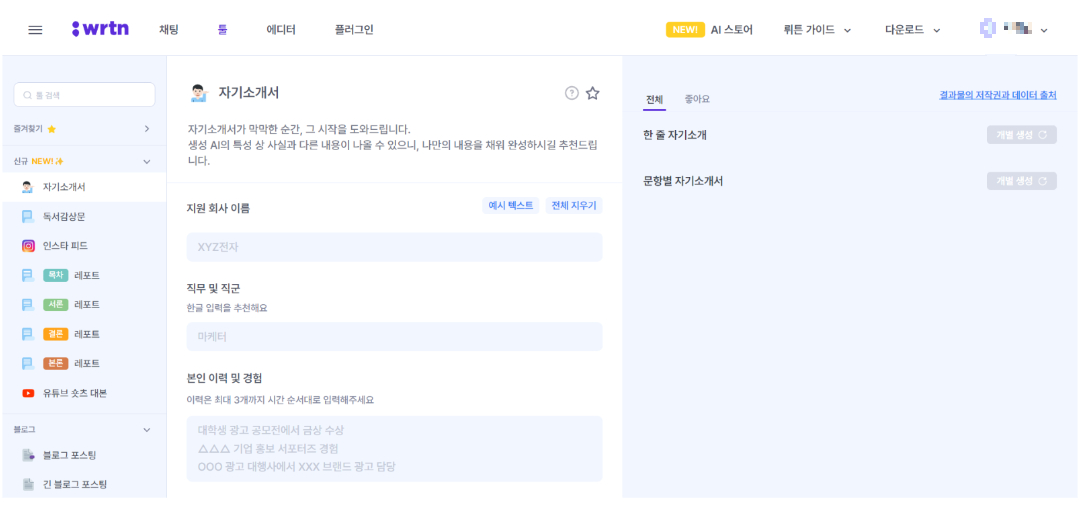The width and height of the screenshot is (1080, 506).
Task: Switch to the 전체 tab
Action: pyautogui.click(x=654, y=100)
